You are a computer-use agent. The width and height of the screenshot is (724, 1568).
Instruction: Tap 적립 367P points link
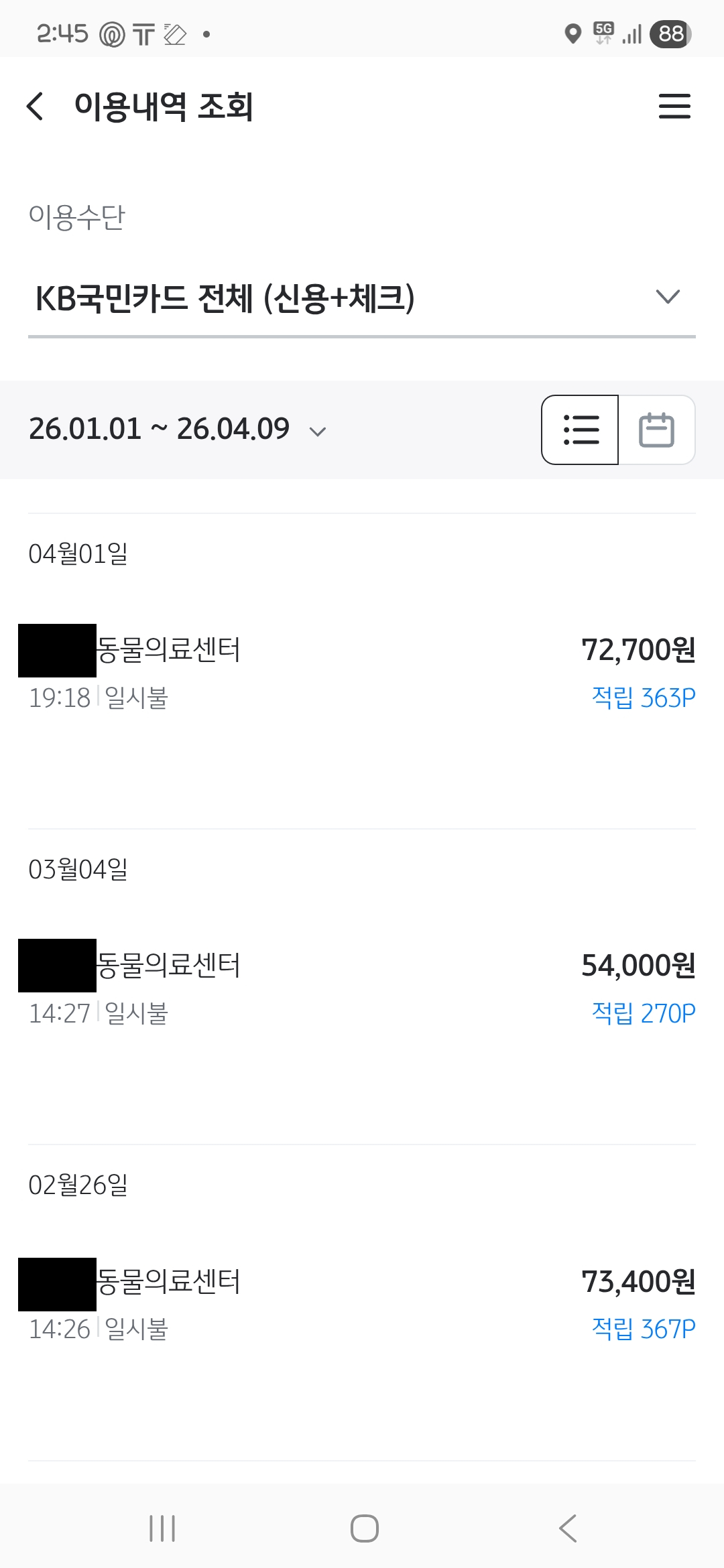[644, 1329]
